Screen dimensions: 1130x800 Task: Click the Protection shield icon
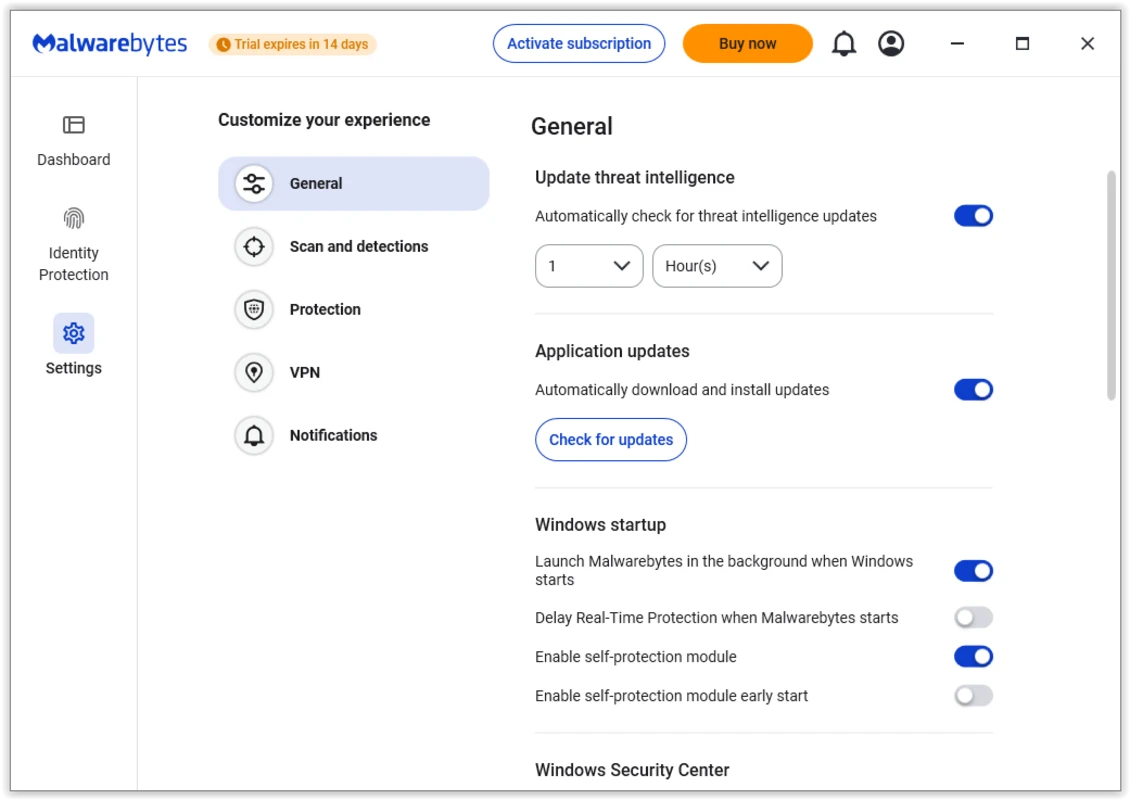pos(253,309)
